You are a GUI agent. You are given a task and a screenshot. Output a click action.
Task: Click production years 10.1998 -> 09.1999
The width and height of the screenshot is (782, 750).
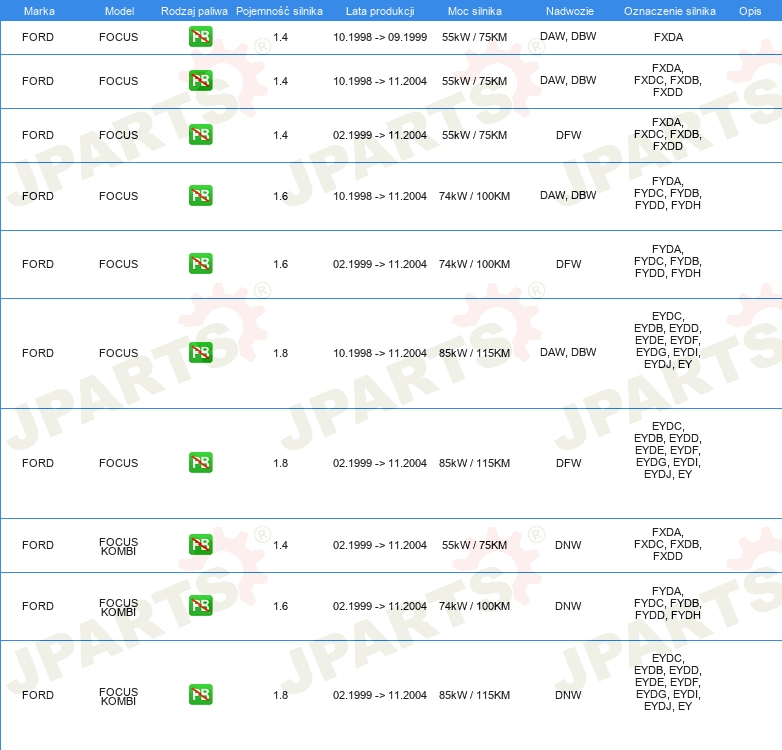coord(380,37)
